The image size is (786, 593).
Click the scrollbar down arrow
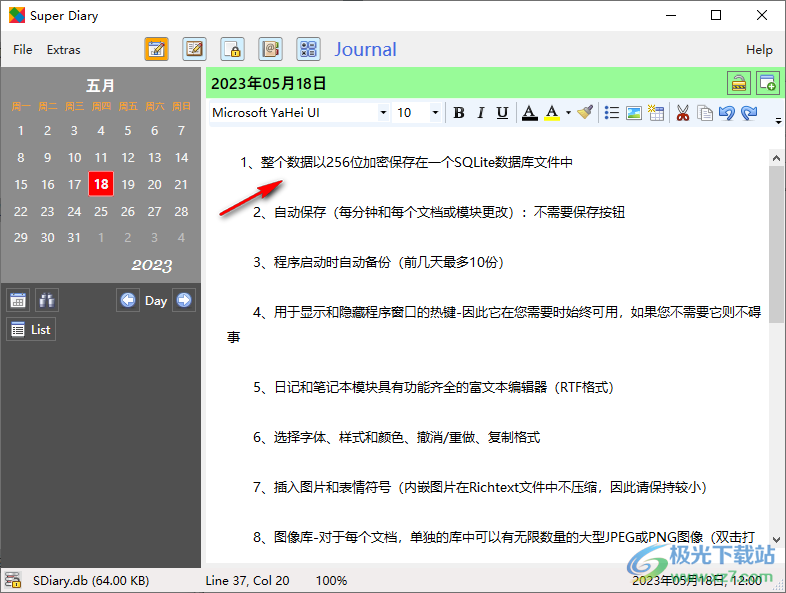point(776,540)
